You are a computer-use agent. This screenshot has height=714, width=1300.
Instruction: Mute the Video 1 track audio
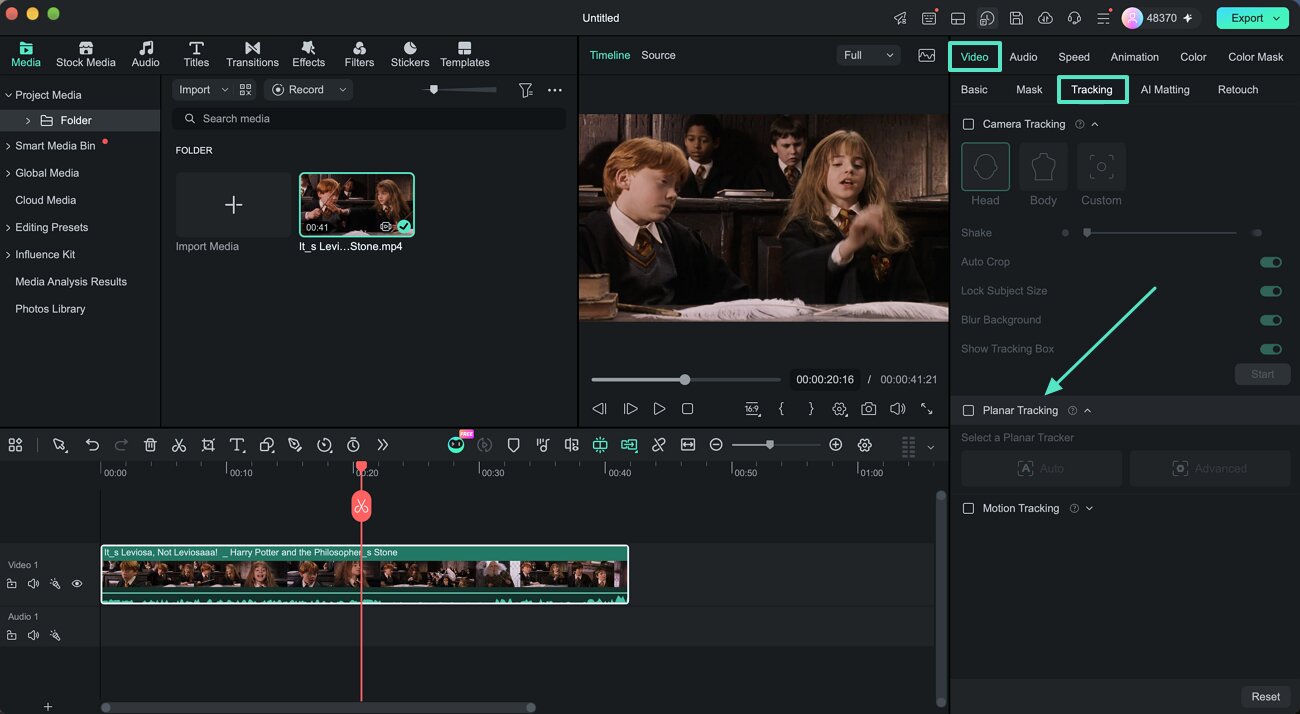pos(33,584)
